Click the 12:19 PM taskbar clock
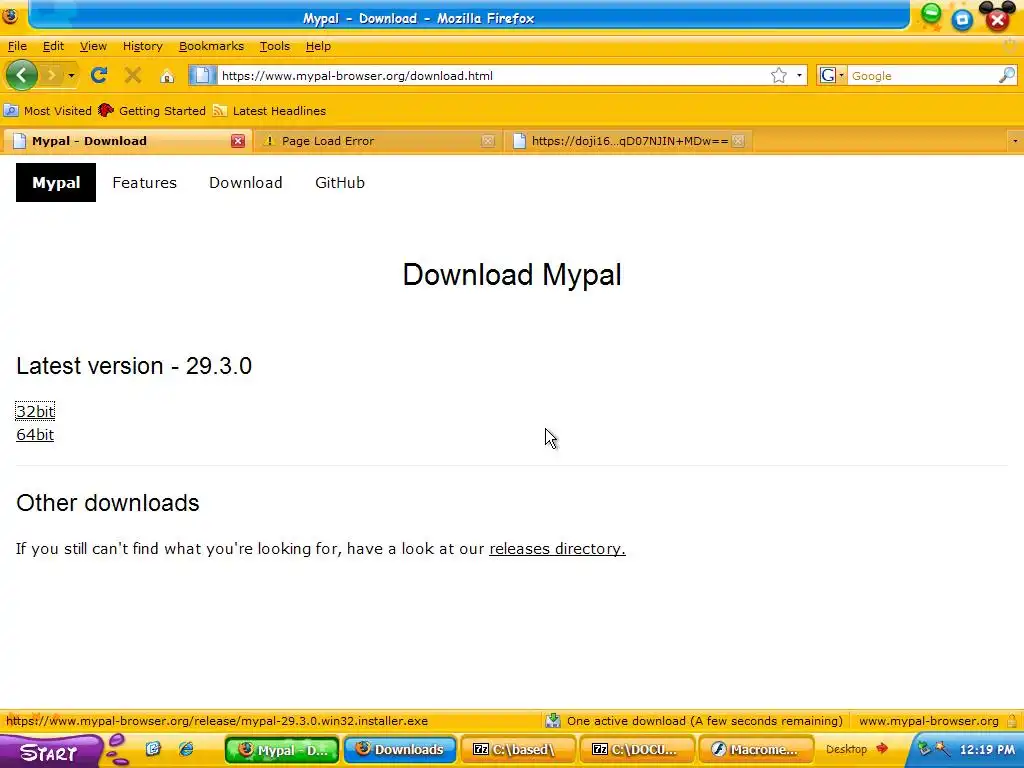Viewport: 1024px width, 768px height. click(987, 750)
